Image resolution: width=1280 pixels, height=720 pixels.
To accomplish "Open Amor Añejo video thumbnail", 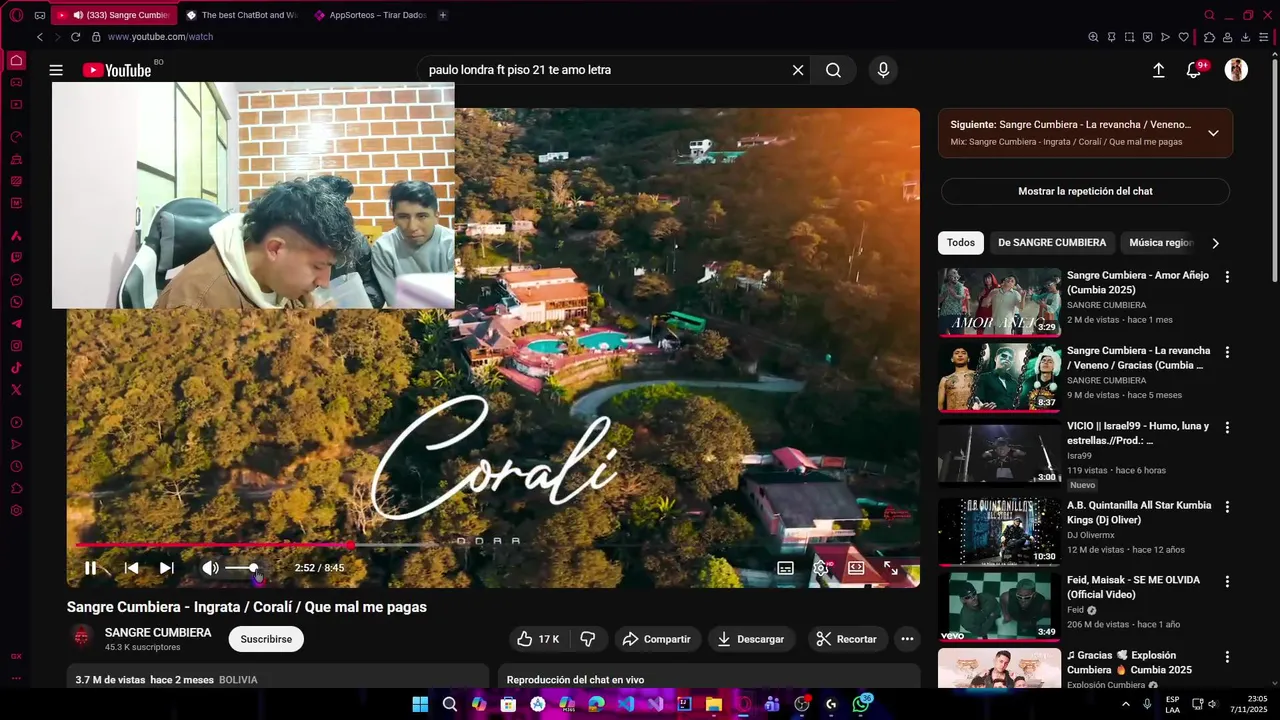I will (999, 302).
